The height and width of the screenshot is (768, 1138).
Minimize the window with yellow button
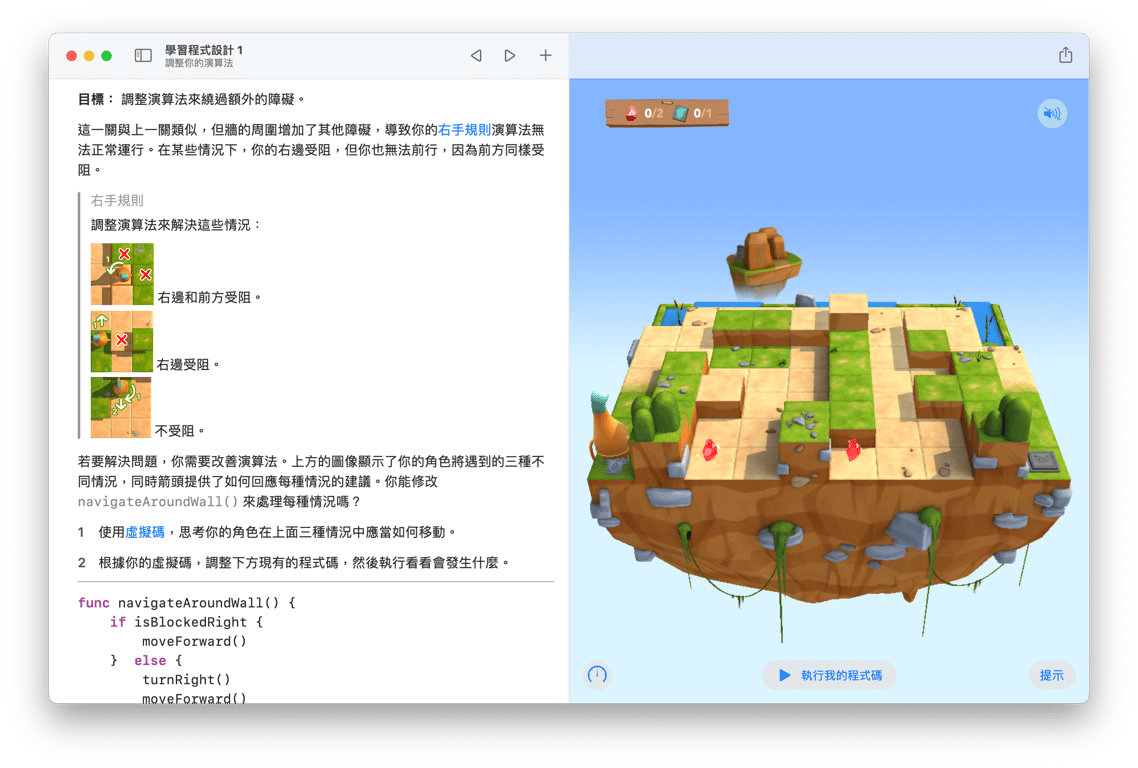tap(89, 56)
